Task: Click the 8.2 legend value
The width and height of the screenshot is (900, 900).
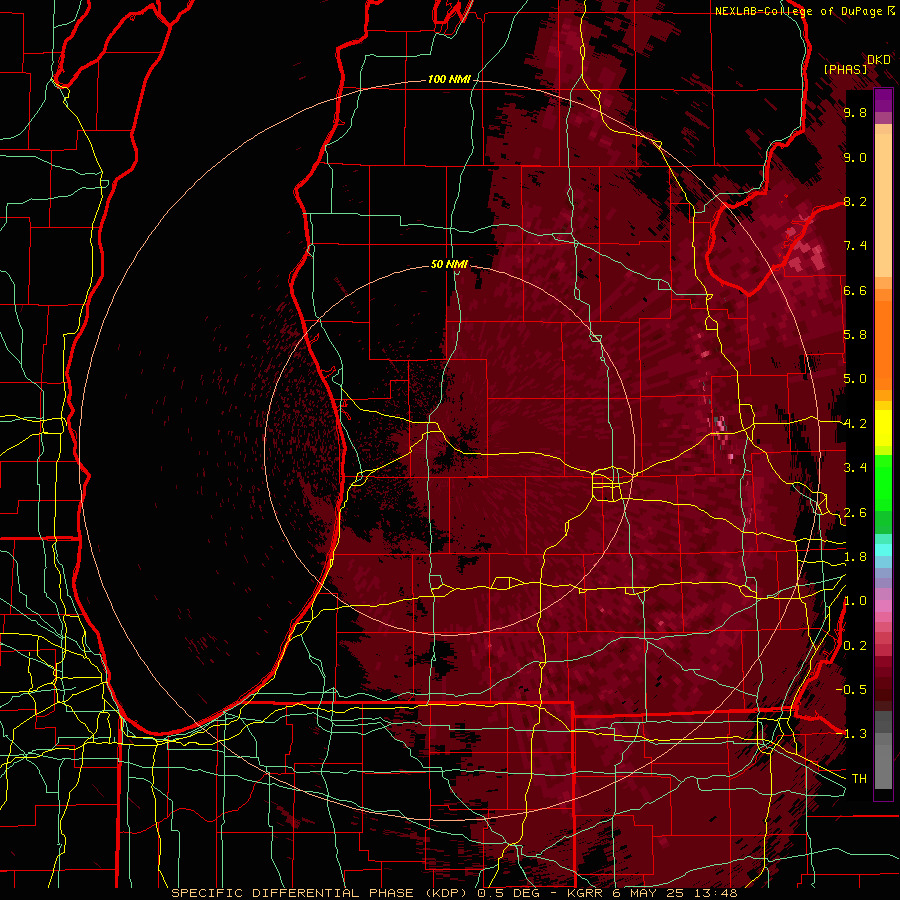Action: click(x=855, y=201)
